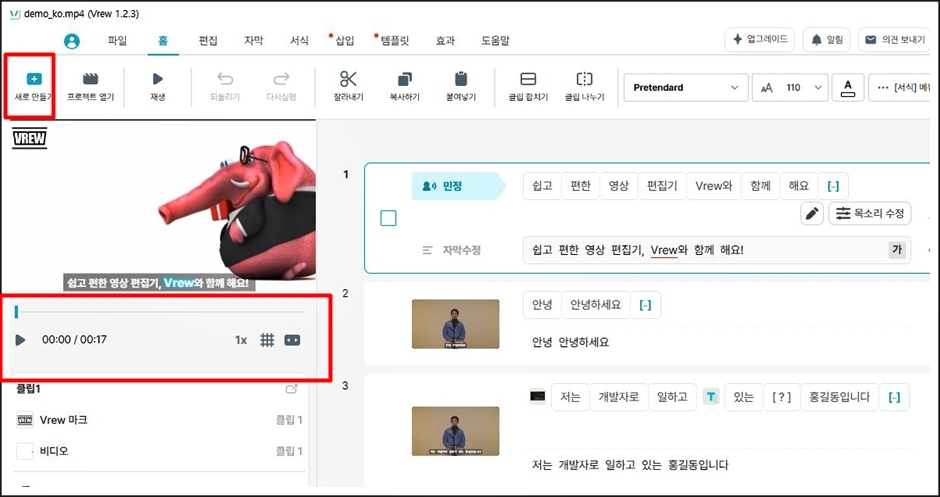Copy with the 복사하기 icon
940x497 pixels.
point(405,79)
